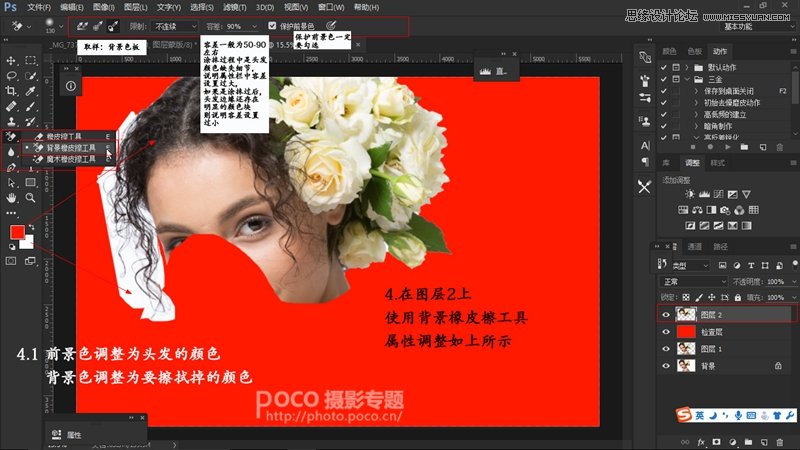This screenshot has height=450, width=800.
Task: Choose 魔术橡皮擦工具 from the flyout
Action: pos(70,159)
